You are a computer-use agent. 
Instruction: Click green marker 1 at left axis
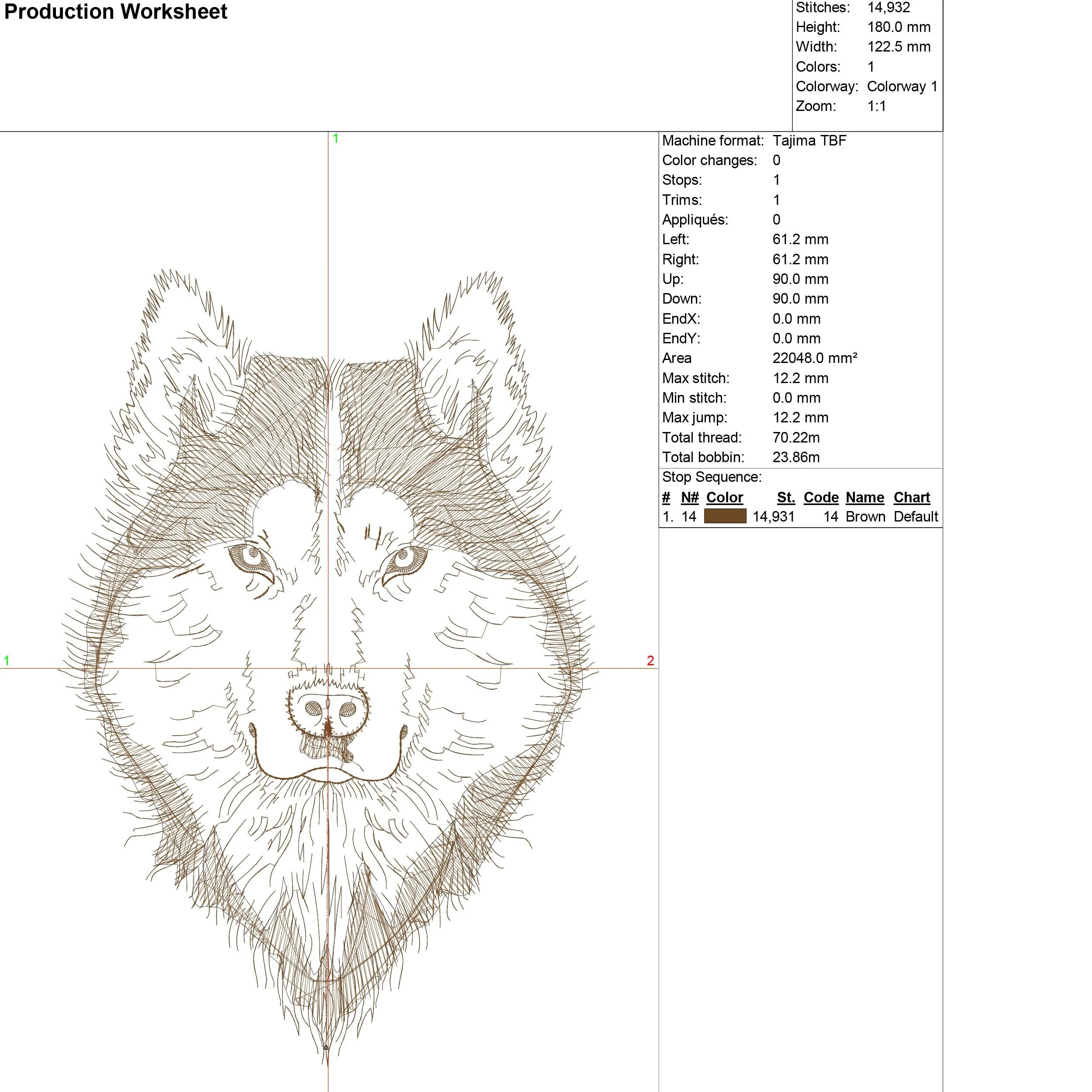click(6, 660)
